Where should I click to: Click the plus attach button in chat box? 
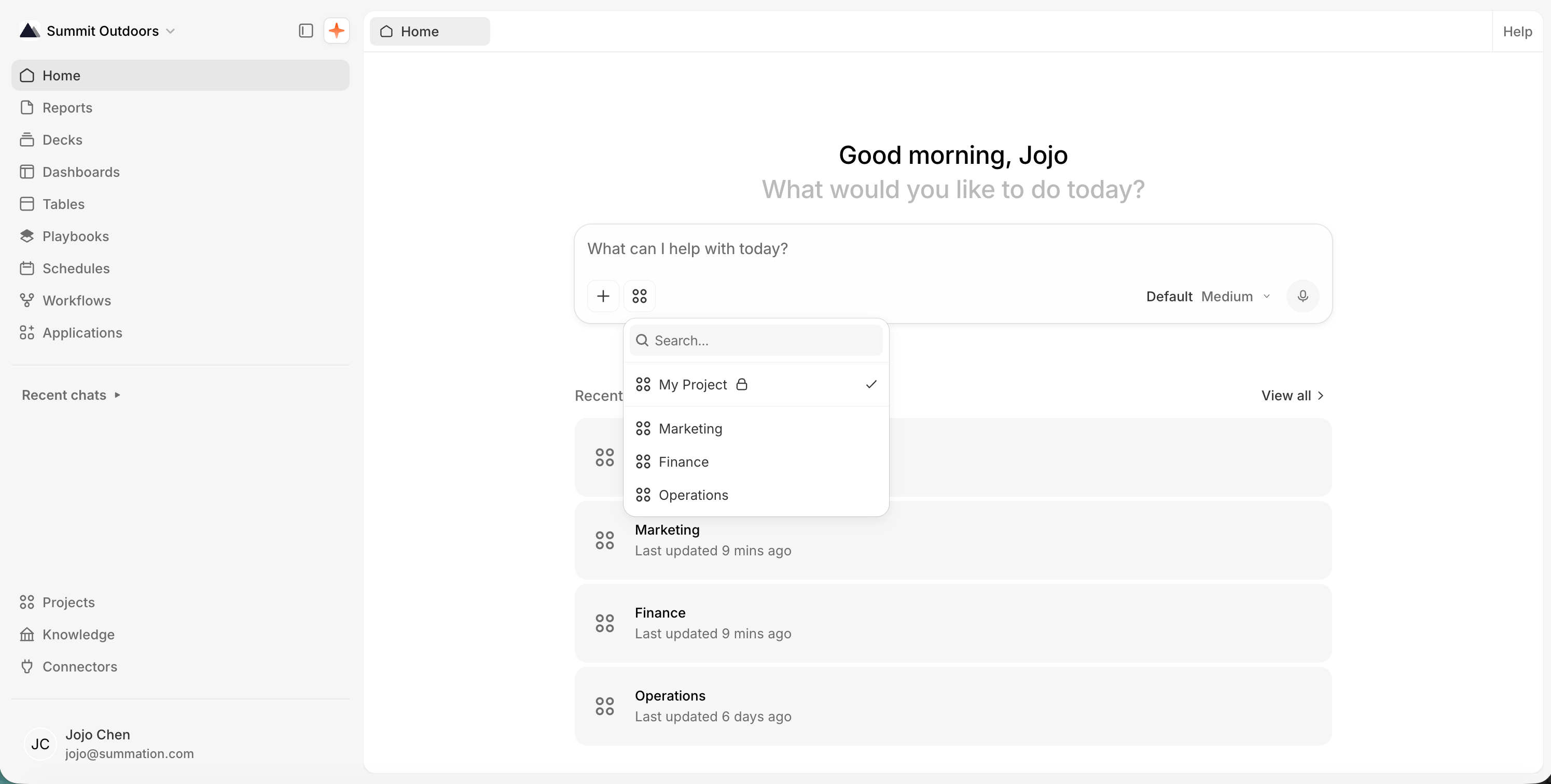pyautogui.click(x=603, y=296)
